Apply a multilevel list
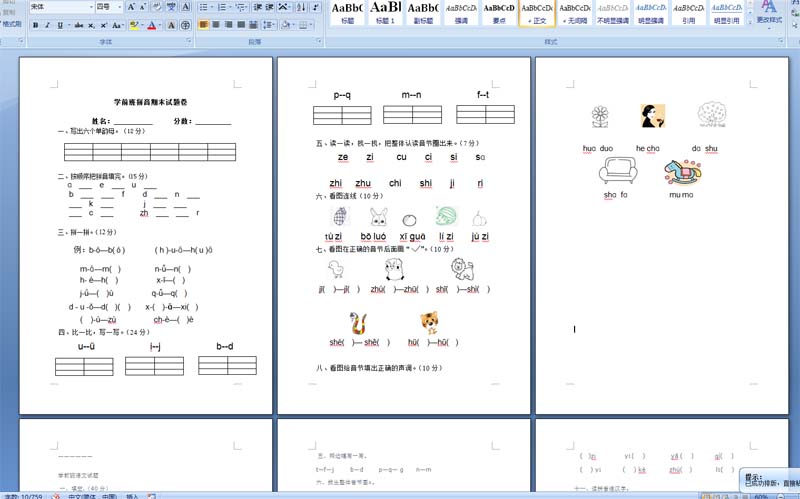The width and height of the screenshot is (800, 499). (x=241, y=7)
